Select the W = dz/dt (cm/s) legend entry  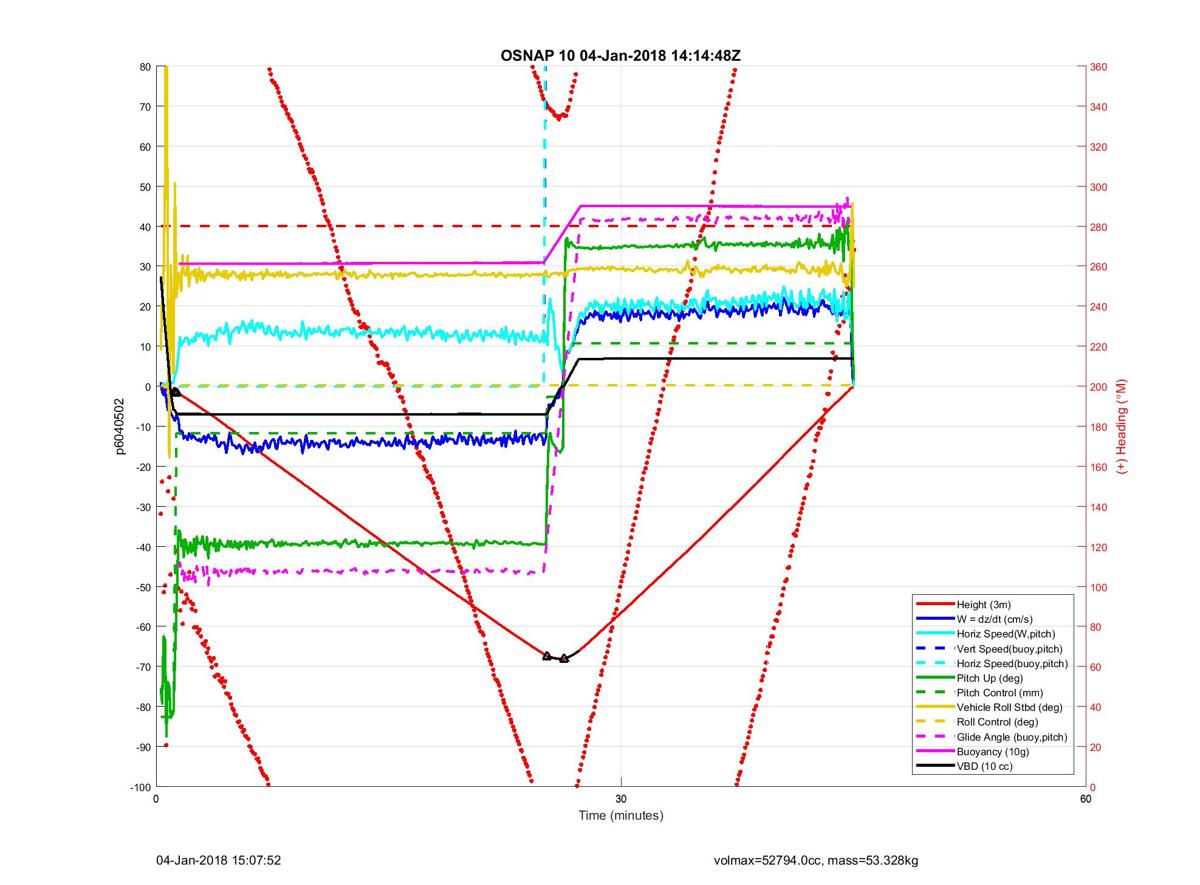(997, 618)
